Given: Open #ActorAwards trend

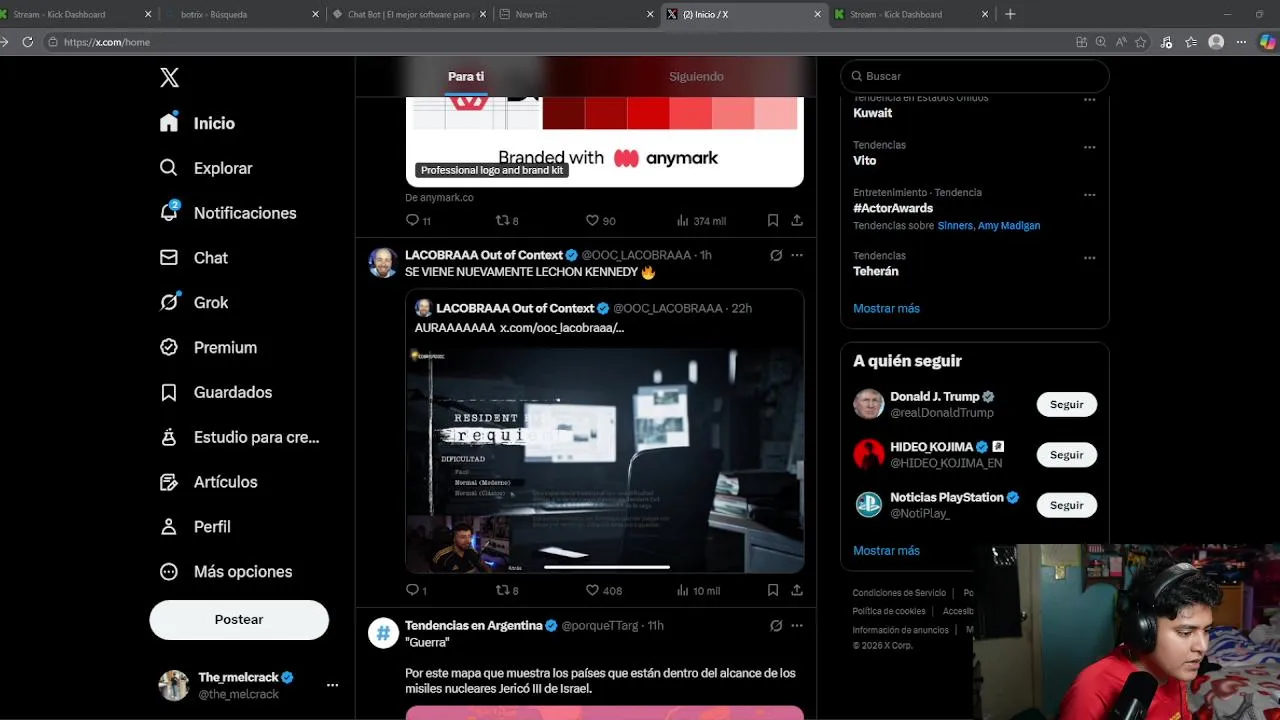Looking at the screenshot, I should (x=893, y=208).
